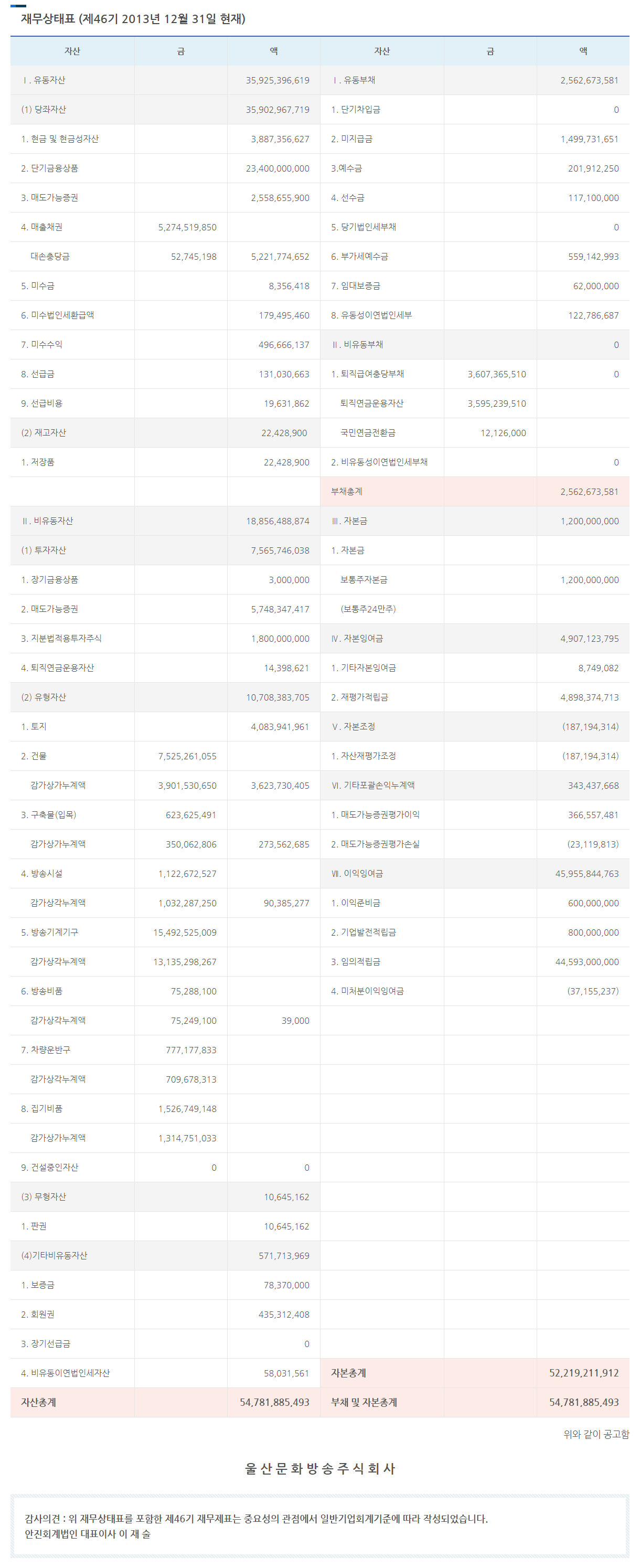
Task: Select the 감사의견 audit opinion text
Action: 255,1519
